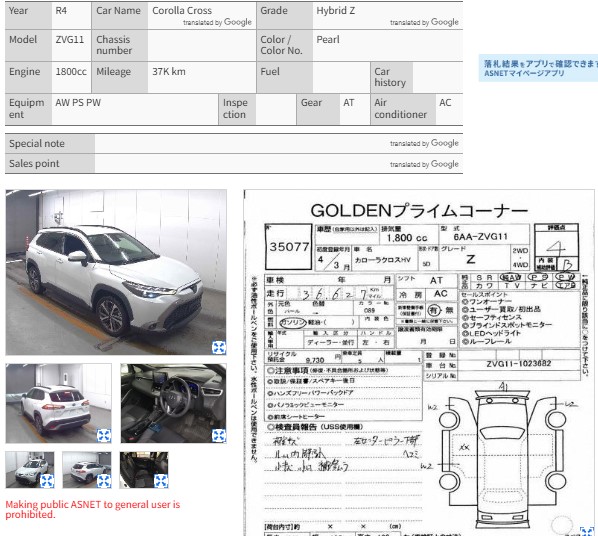Open the rear view car thumbnail
The height and width of the screenshot is (536, 598).
click(59, 403)
